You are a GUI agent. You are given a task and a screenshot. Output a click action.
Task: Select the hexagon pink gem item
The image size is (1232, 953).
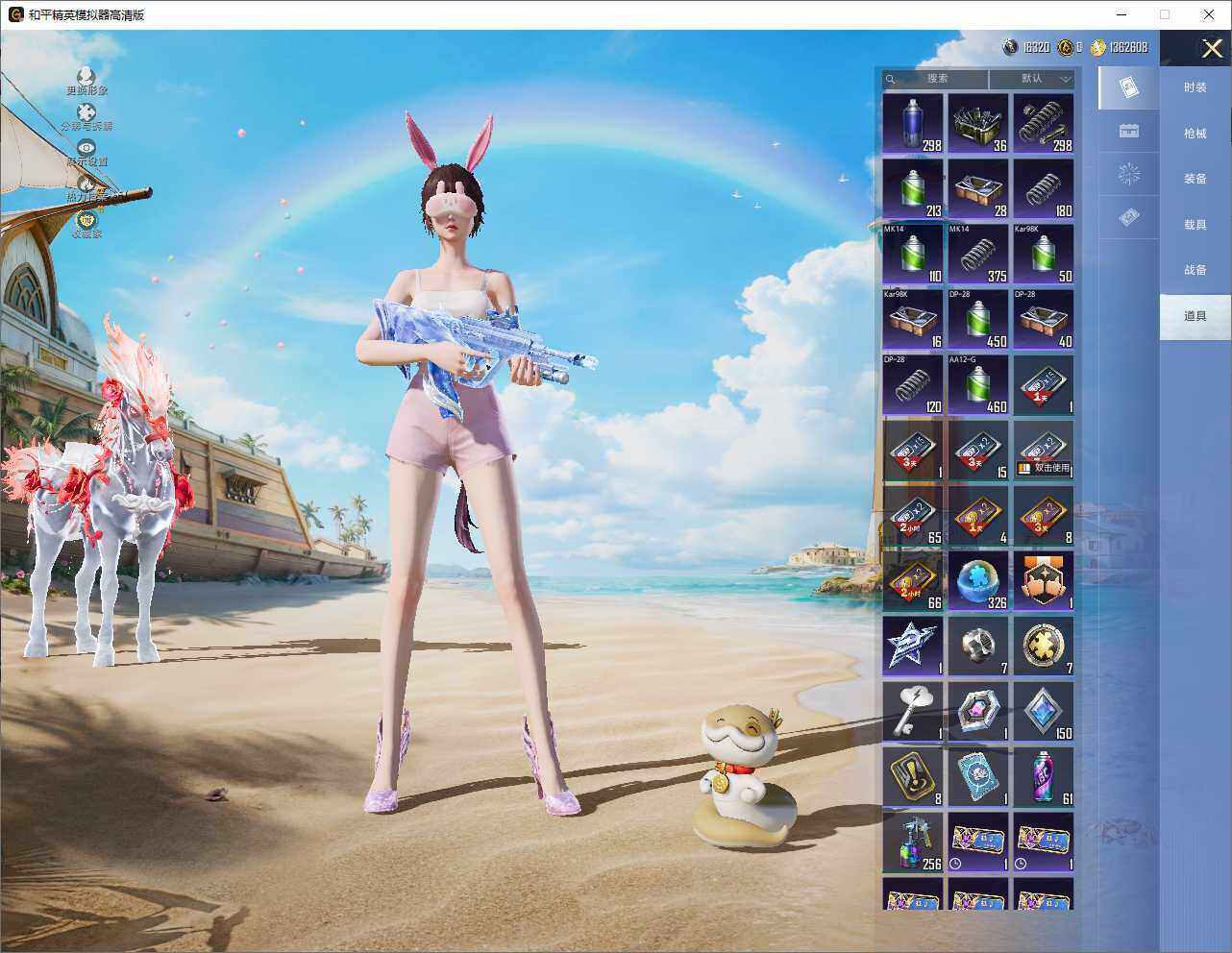click(978, 712)
